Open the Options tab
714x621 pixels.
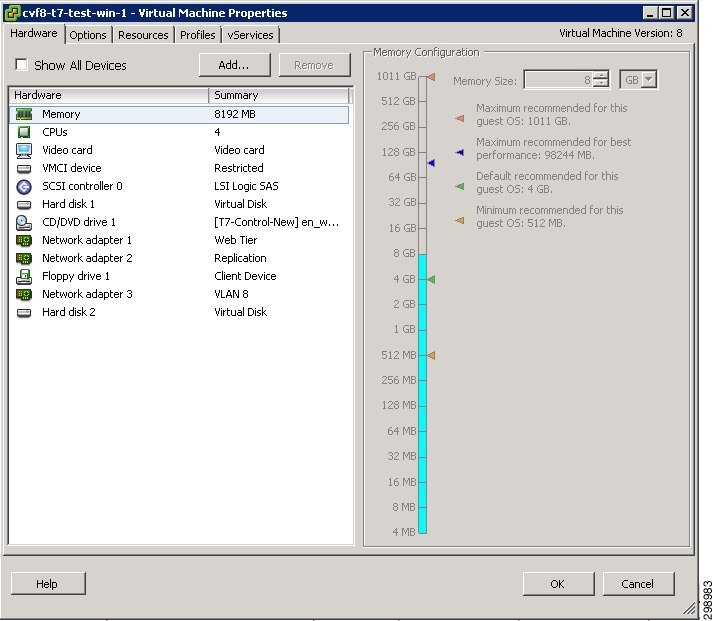tap(88, 35)
